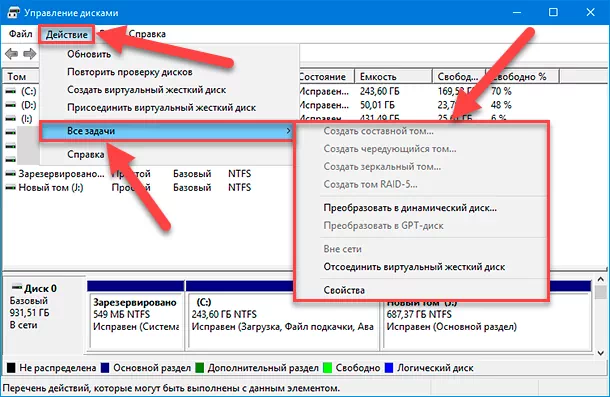610x397 pixels.
Task: Click the forward arrow toolbar icon
Action: point(29,54)
